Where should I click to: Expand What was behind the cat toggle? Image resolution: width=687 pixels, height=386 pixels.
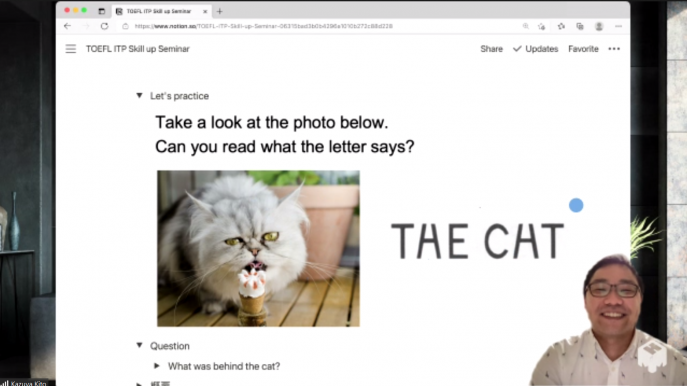pos(157,365)
